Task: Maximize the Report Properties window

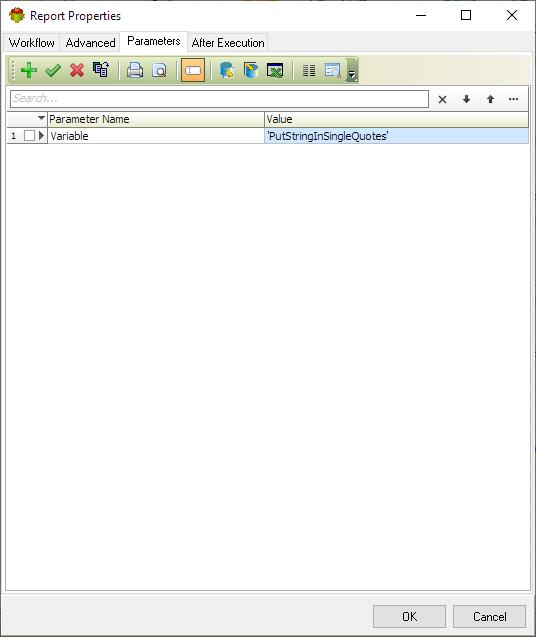Action: point(466,15)
